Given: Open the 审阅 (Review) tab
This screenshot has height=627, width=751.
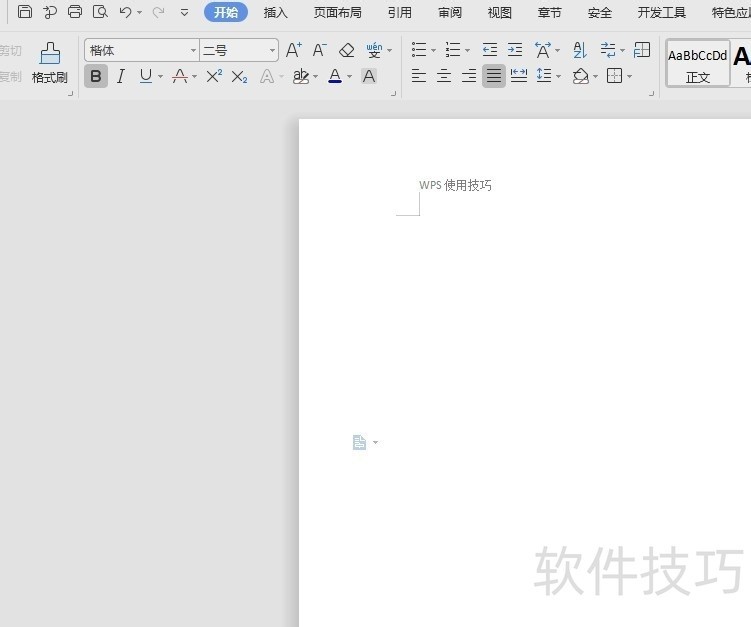Looking at the screenshot, I should tap(450, 12).
